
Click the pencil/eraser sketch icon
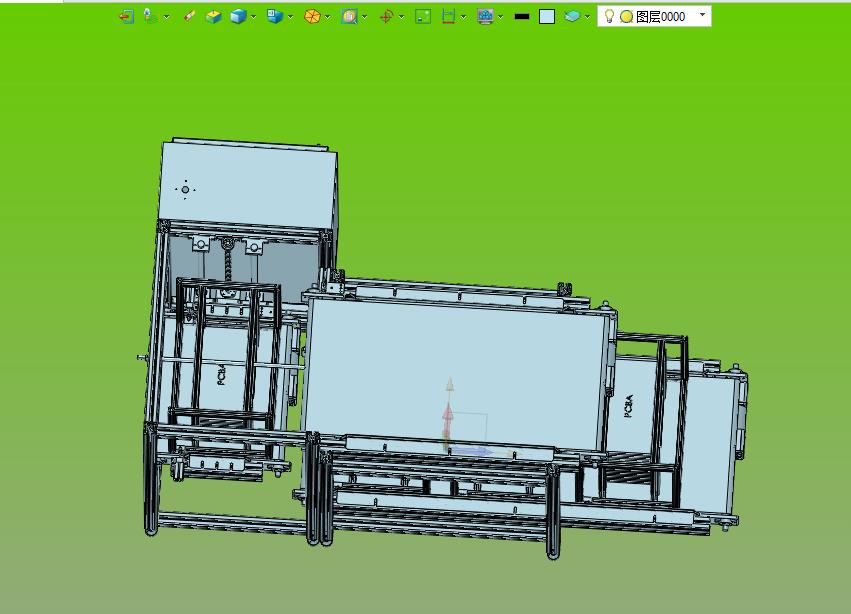(189, 17)
